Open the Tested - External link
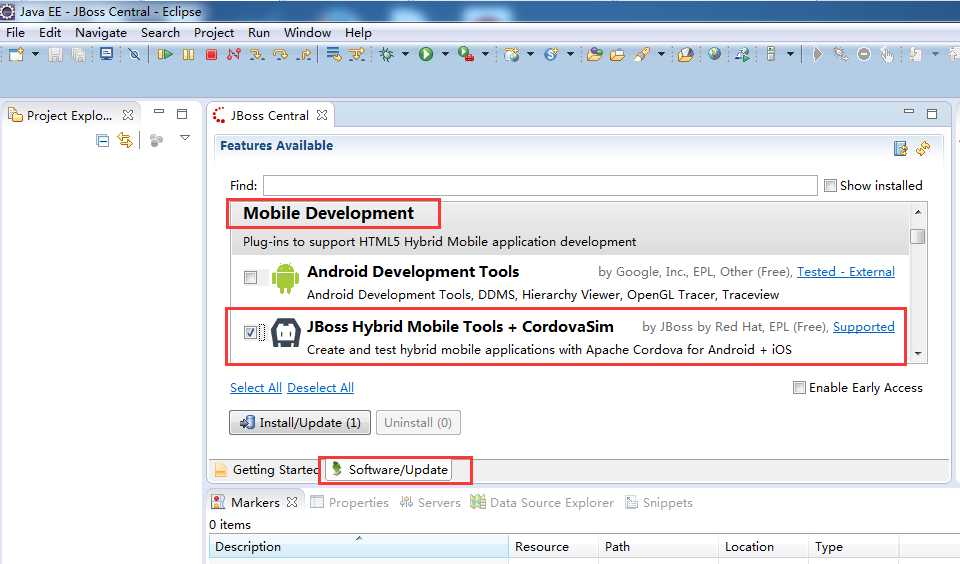This screenshot has height=564, width=960. [x=846, y=272]
